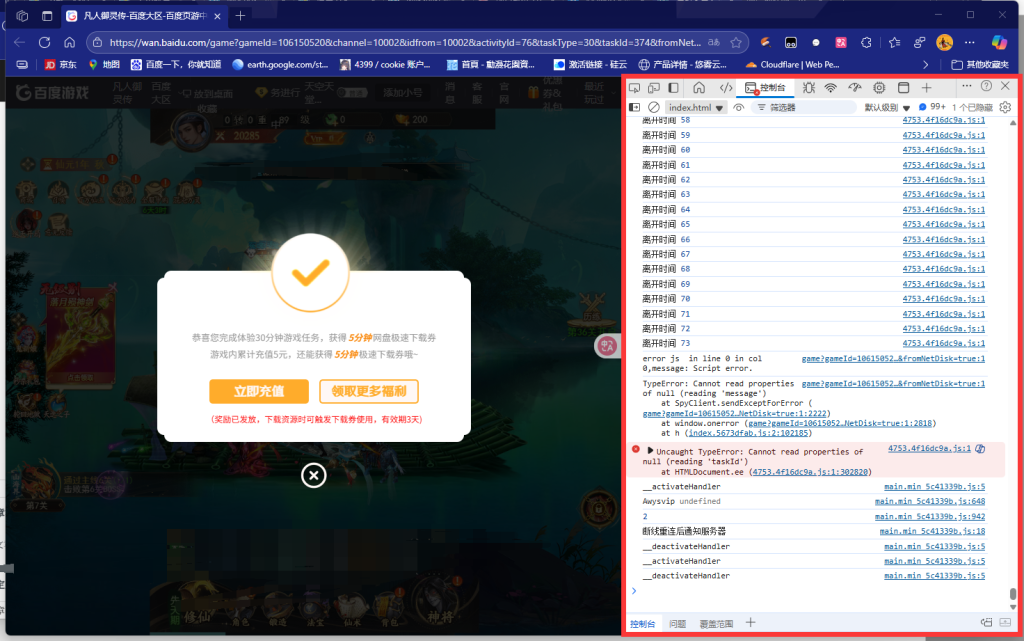Open the 百度一下，你就知道 bookmark
This screenshot has width=1024, height=641.
click(x=176, y=65)
